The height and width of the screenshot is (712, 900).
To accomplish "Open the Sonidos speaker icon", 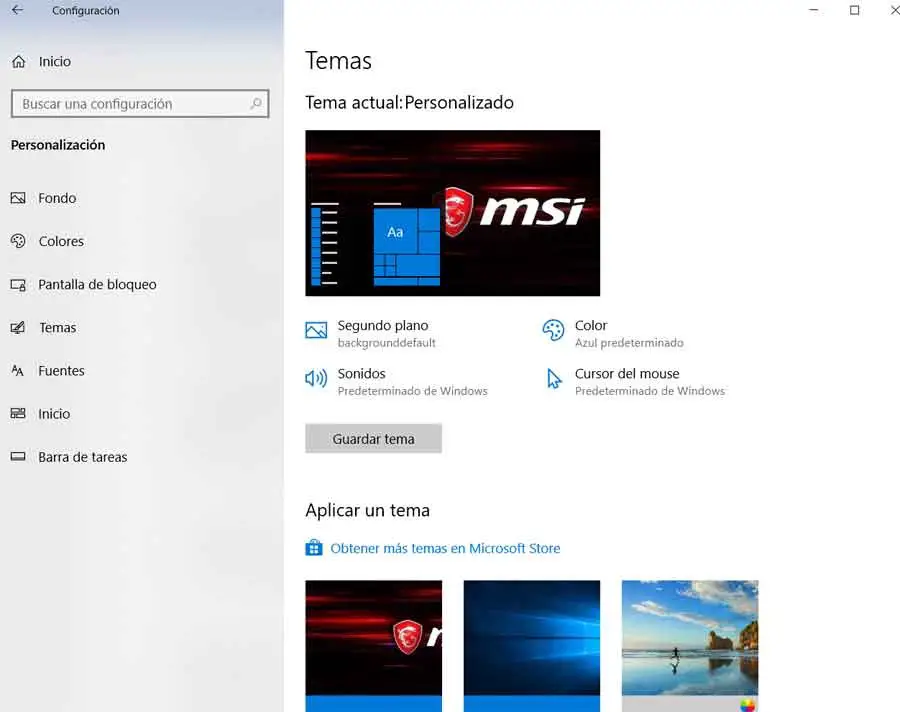I will coord(316,378).
